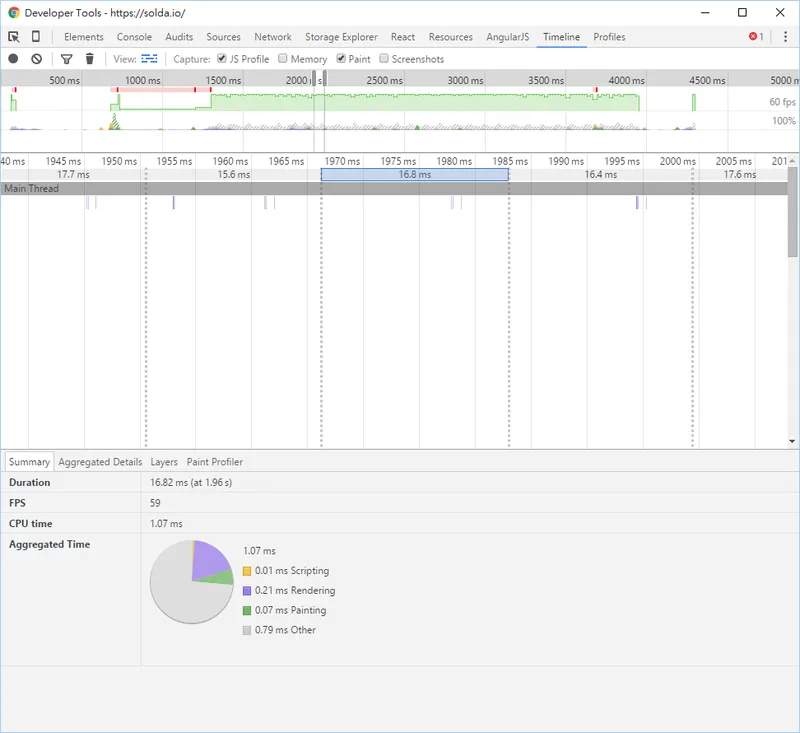Click the clear recording icon
This screenshot has height=733, width=800.
(37, 59)
